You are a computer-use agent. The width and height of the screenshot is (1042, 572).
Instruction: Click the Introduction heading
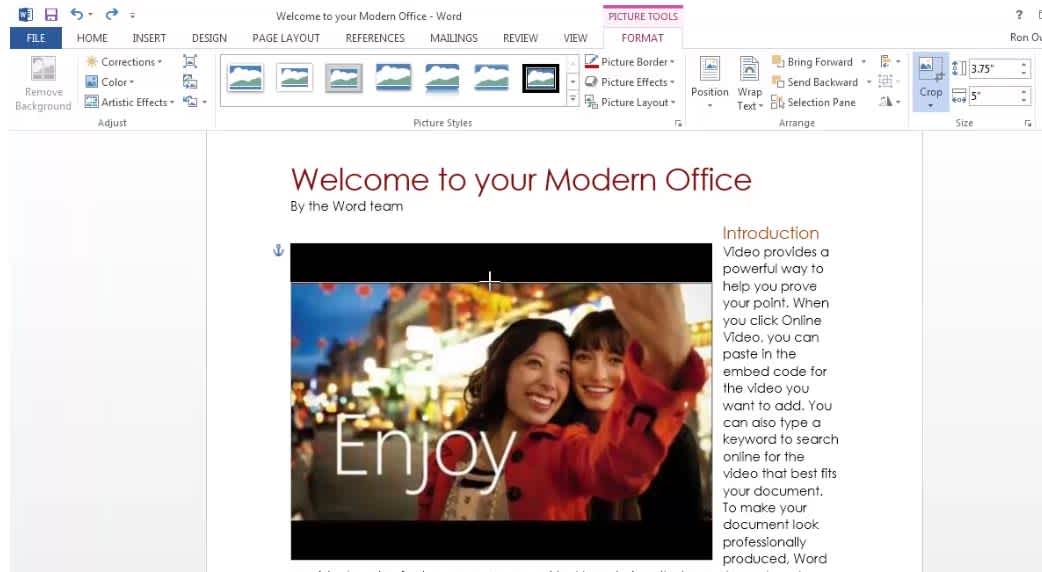click(770, 233)
